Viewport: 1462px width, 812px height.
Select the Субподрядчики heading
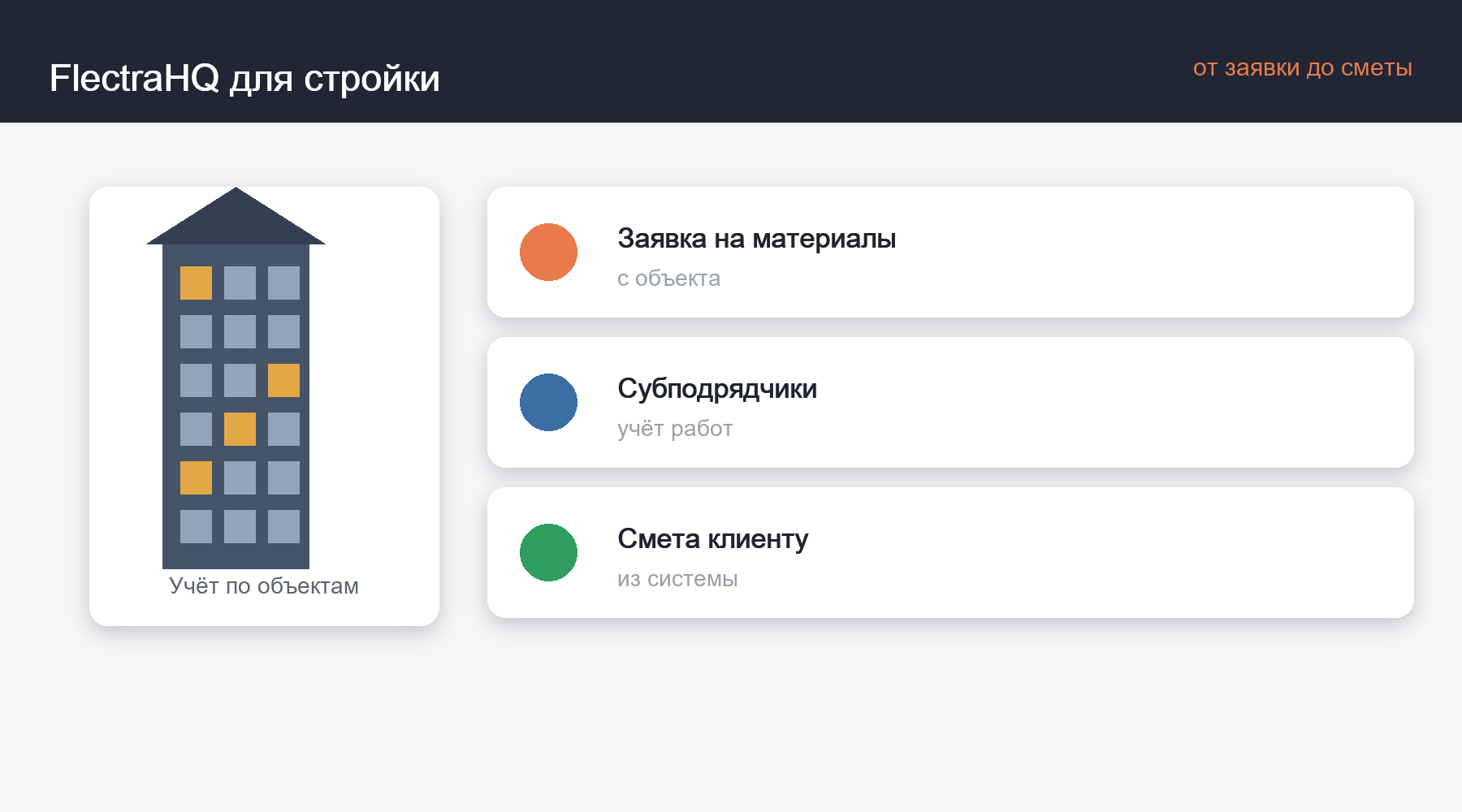pyautogui.click(x=717, y=389)
